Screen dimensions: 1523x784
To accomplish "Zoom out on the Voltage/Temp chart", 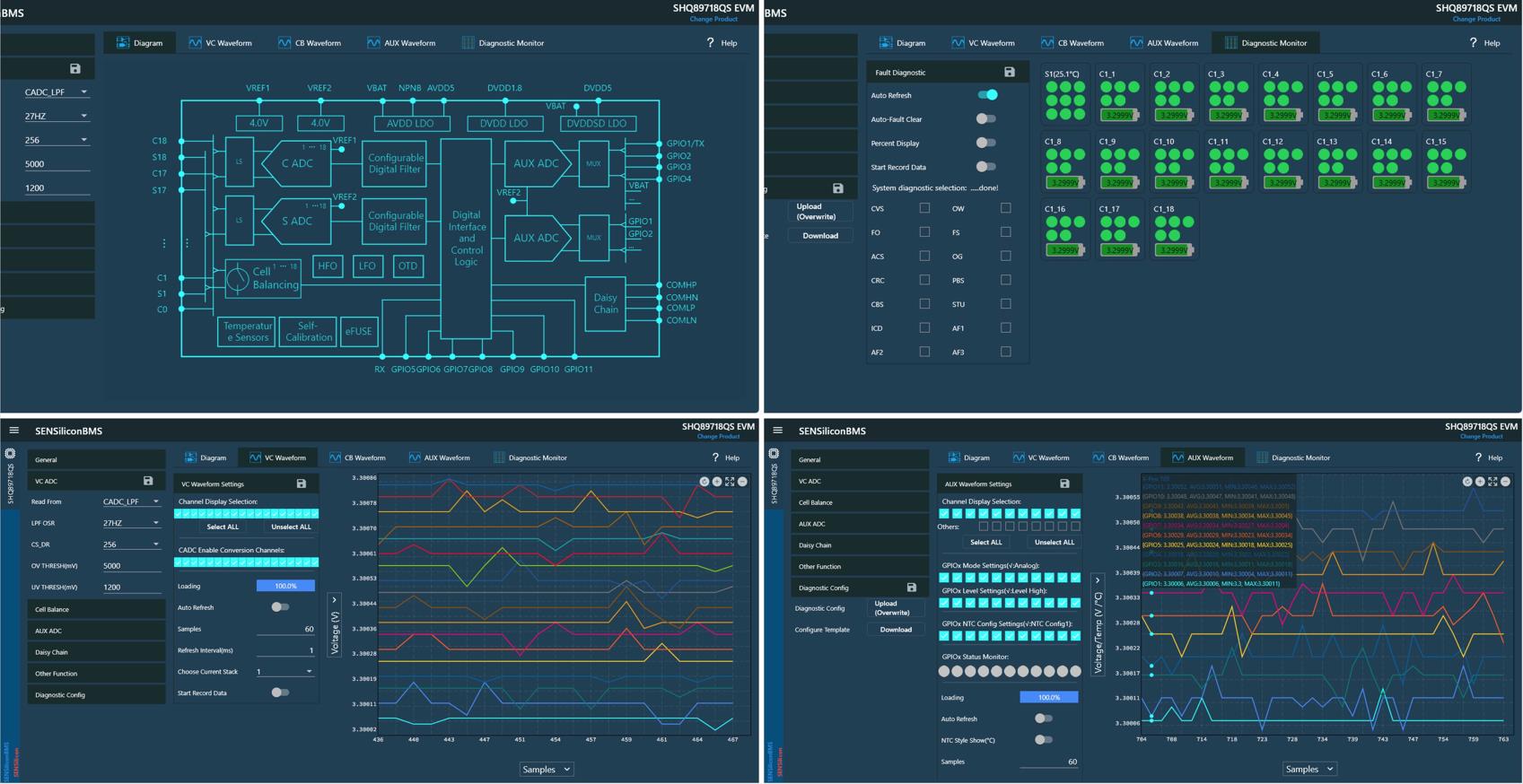I will [x=1505, y=482].
